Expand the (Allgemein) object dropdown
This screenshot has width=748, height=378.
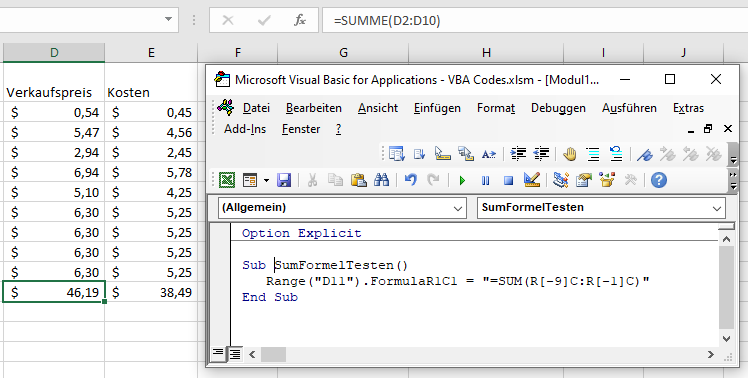pos(457,209)
